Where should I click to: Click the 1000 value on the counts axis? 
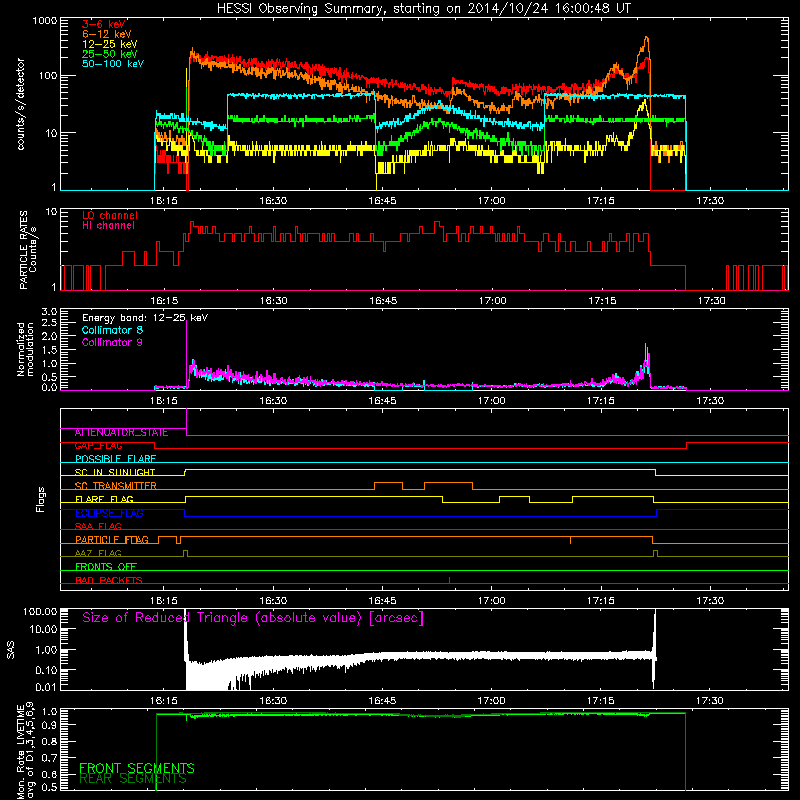coord(44,21)
